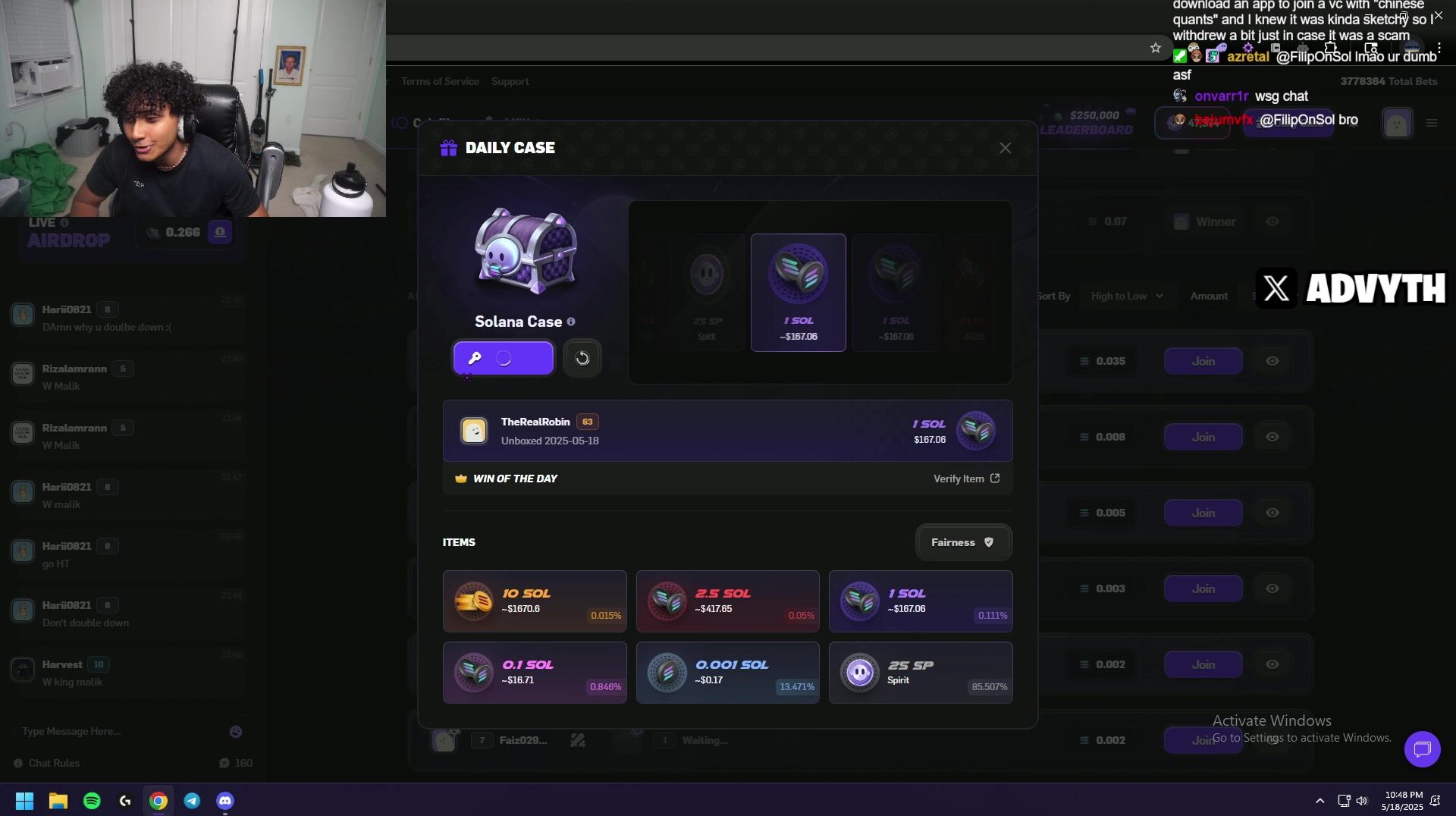Expand the High to Low sort dropdown
Viewport: 1456px width, 816px height.
click(x=1127, y=296)
